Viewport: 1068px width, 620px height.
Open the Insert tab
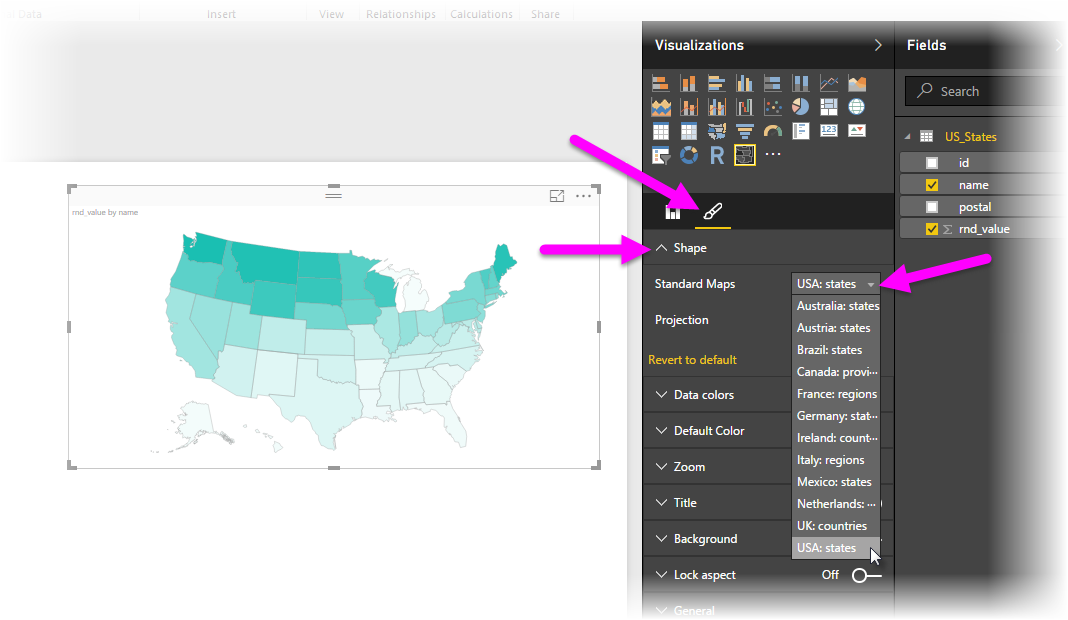[x=221, y=14]
